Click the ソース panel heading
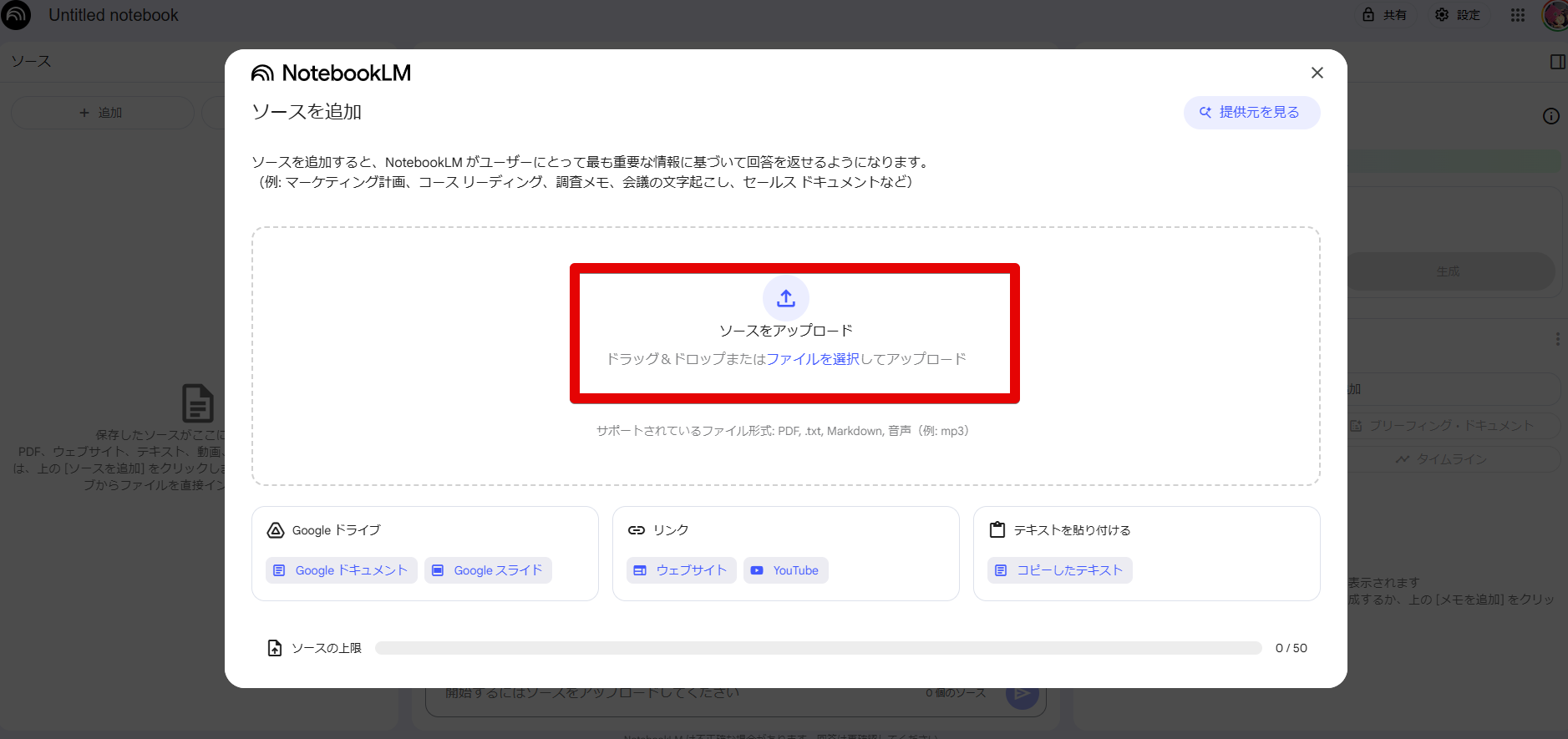The width and height of the screenshot is (1568, 739). (x=31, y=61)
